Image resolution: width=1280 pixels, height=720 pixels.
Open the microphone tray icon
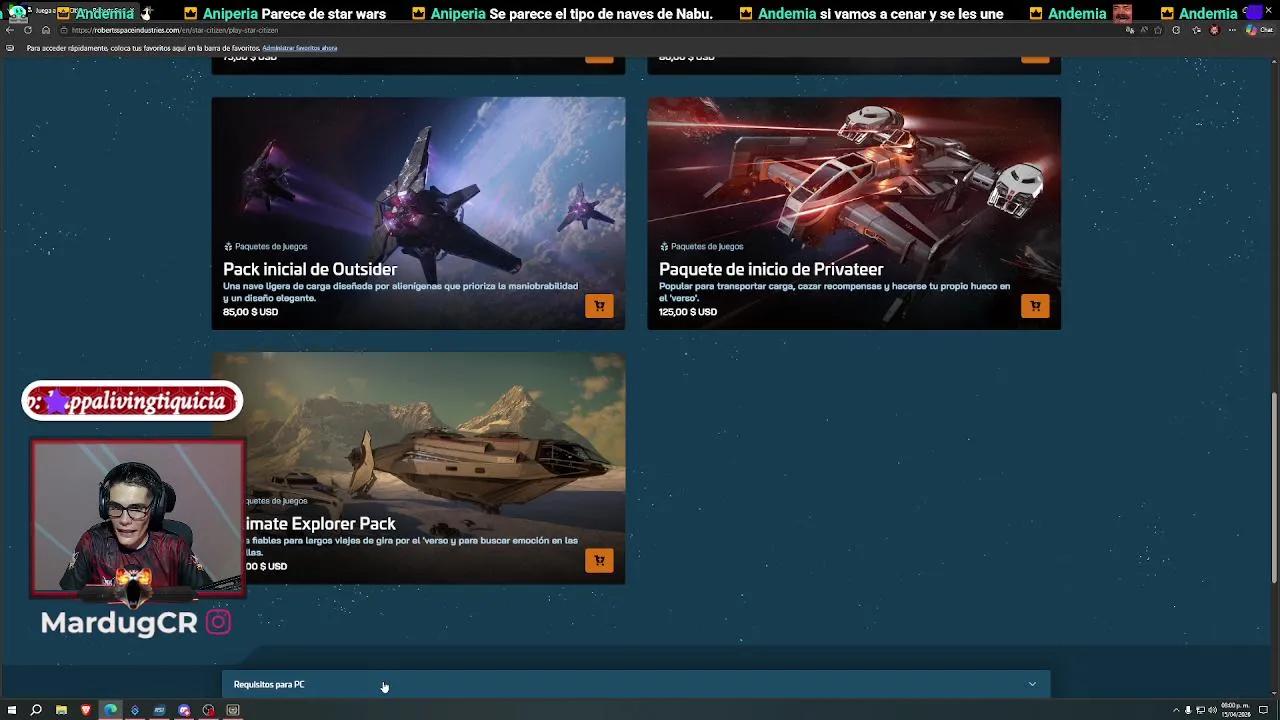pos(1188,710)
